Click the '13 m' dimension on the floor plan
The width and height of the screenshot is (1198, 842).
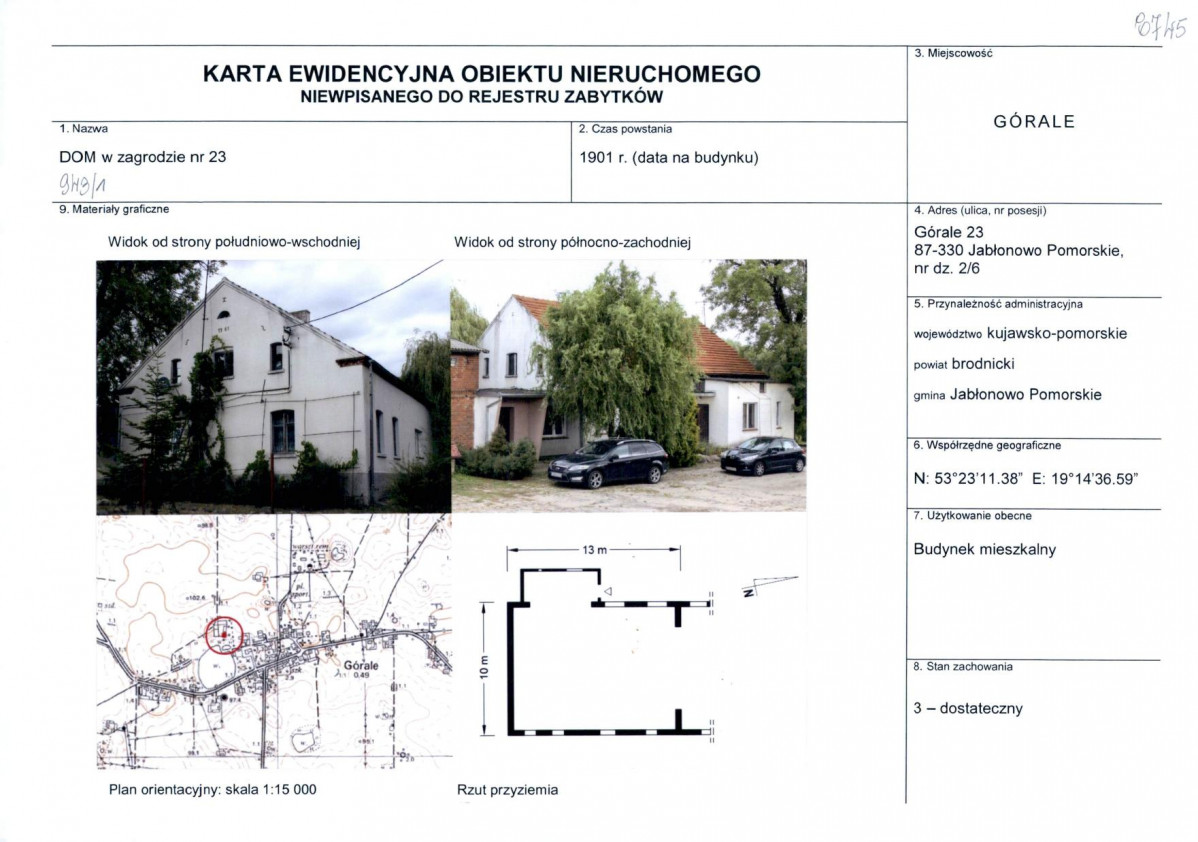[x=594, y=549]
